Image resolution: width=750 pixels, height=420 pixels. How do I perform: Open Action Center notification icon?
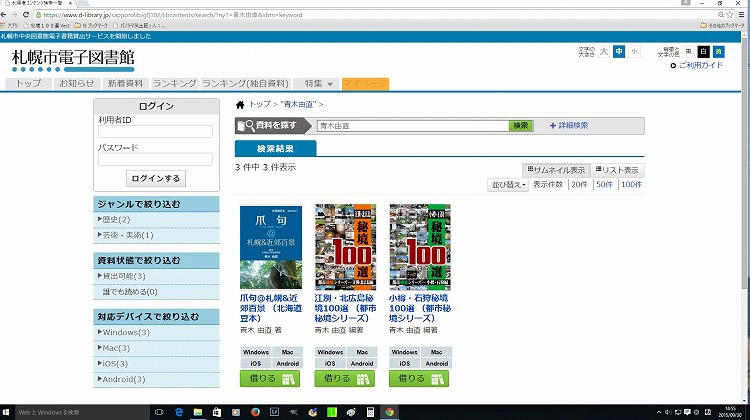[687, 412]
